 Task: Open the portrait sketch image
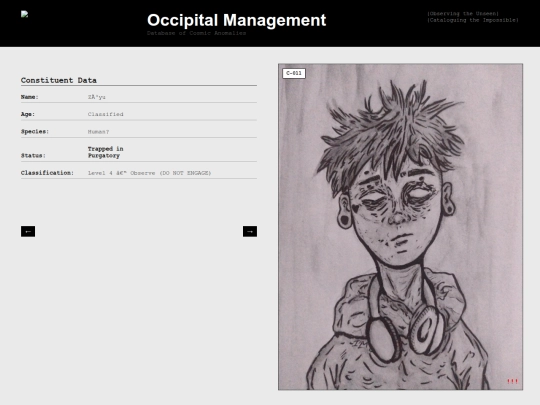click(401, 227)
